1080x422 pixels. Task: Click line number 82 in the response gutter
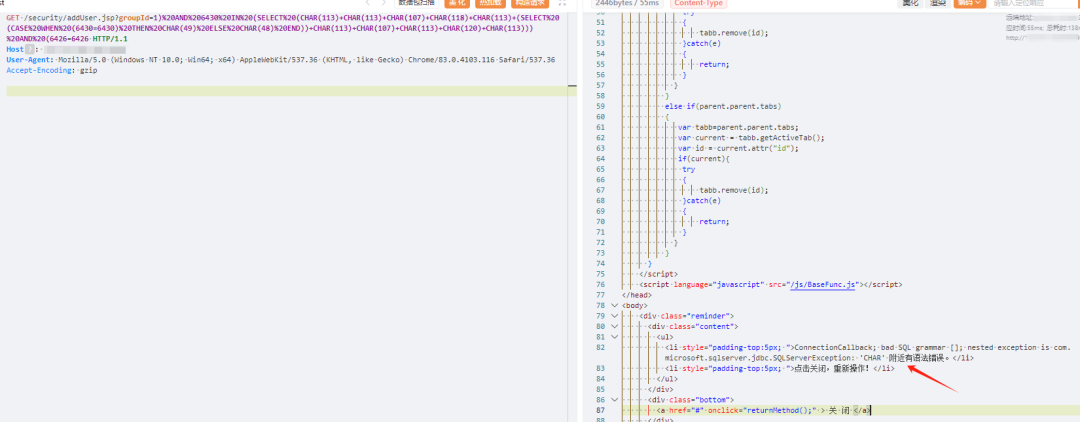click(601, 348)
